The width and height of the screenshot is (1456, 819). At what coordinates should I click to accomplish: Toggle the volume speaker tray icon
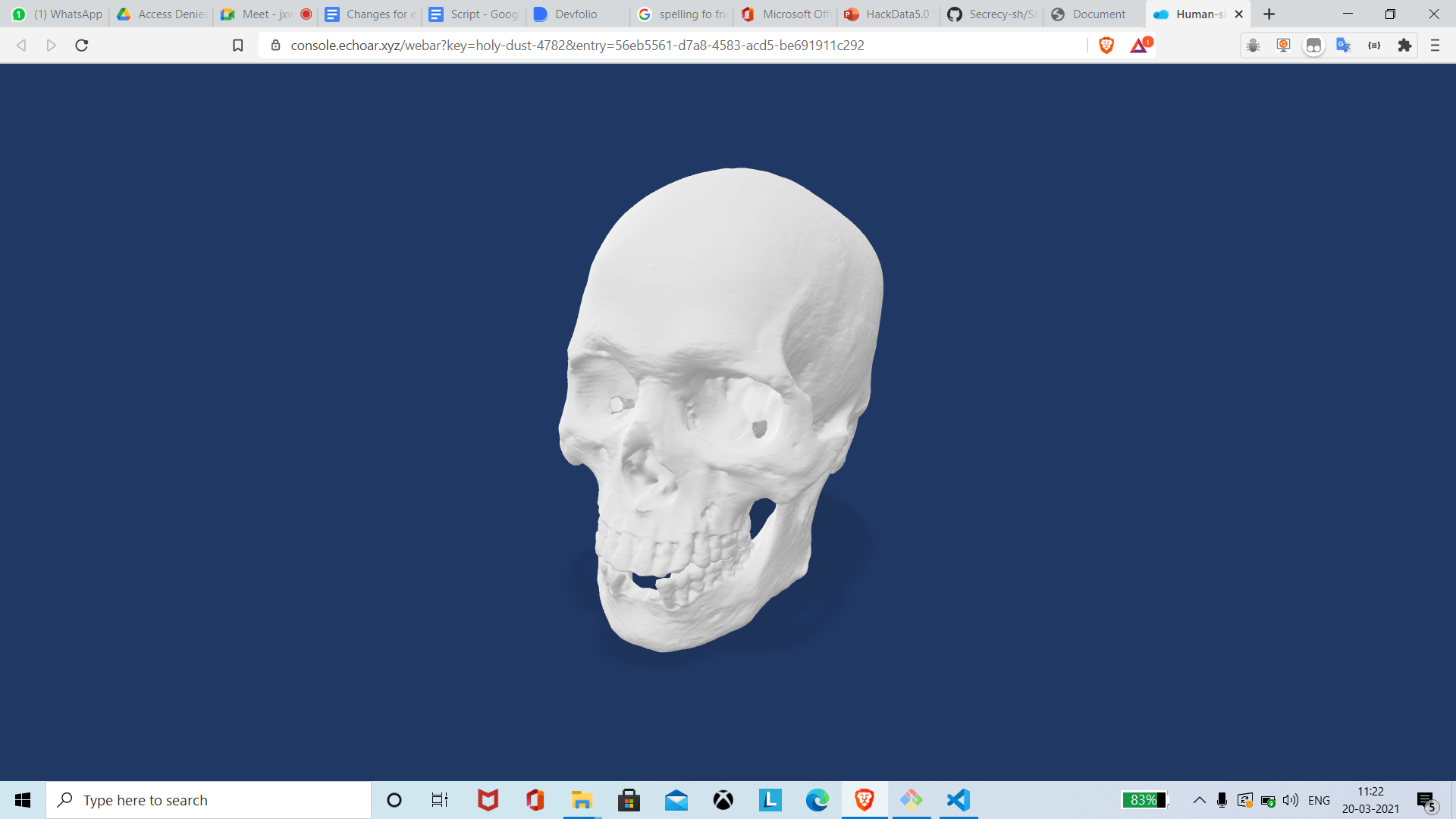click(1290, 800)
